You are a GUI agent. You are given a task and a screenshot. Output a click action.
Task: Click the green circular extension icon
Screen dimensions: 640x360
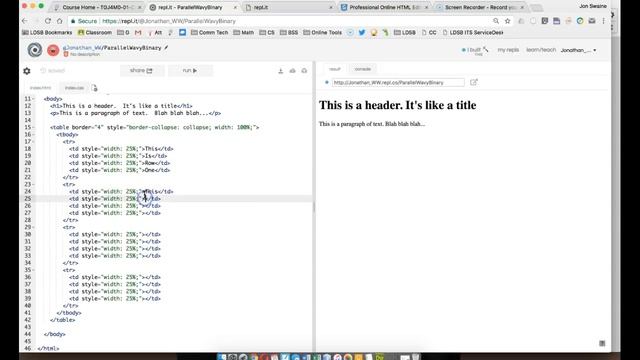580,21
